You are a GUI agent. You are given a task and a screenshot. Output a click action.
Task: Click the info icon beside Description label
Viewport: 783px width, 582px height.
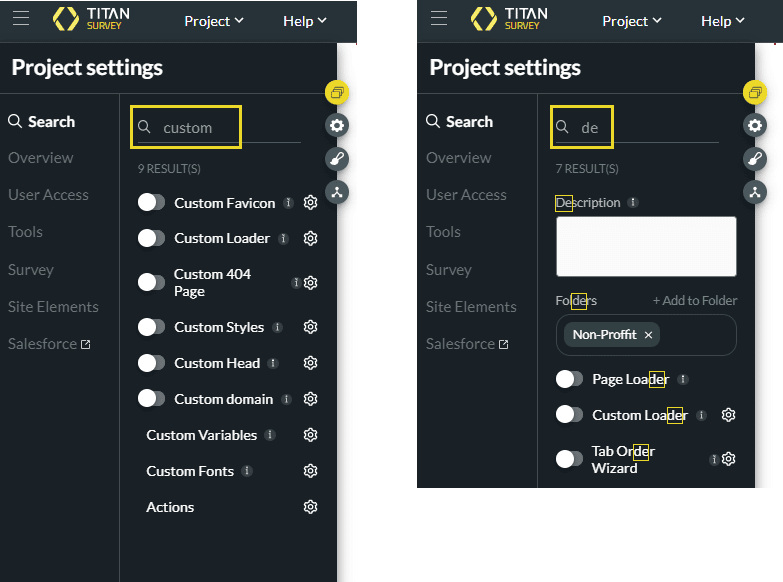click(x=633, y=203)
